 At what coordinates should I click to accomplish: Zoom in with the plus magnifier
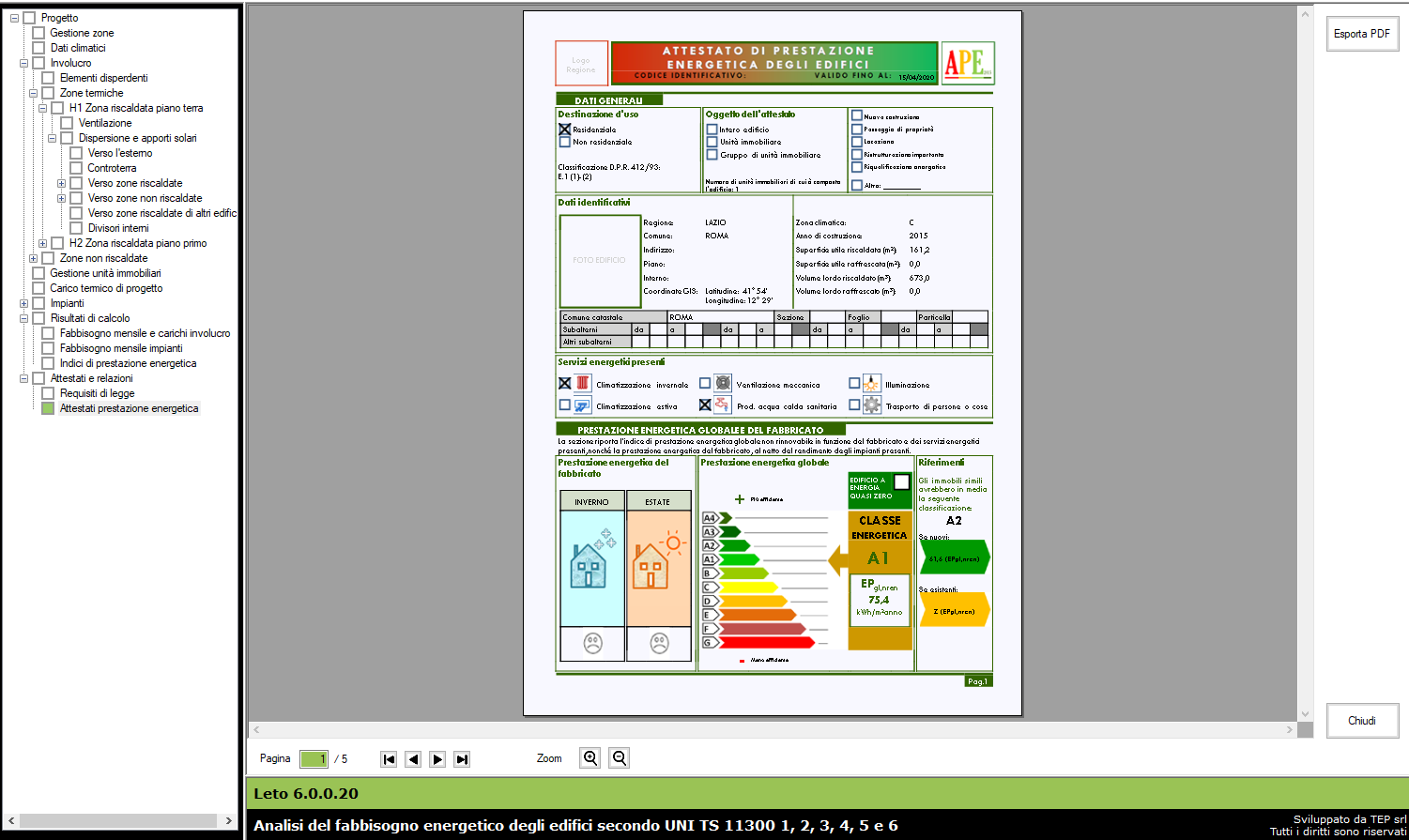(x=590, y=758)
